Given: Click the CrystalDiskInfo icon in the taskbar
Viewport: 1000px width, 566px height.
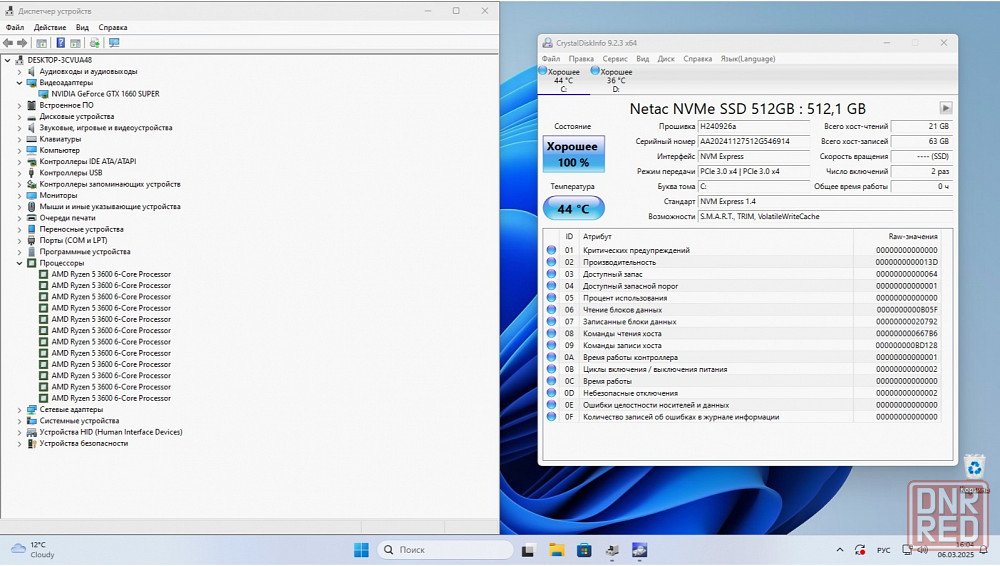Looking at the screenshot, I should [639, 550].
